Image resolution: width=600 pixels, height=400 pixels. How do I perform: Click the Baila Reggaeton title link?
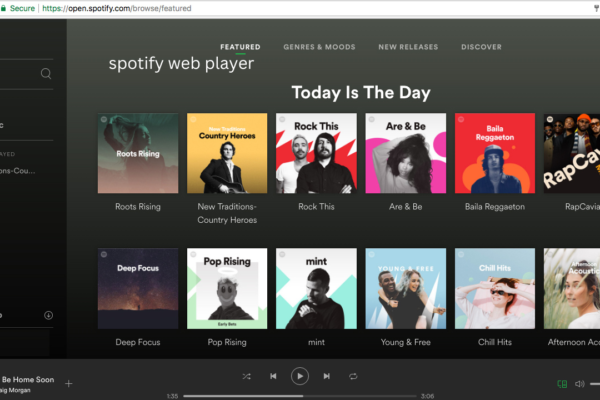click(x=495, y=207)
